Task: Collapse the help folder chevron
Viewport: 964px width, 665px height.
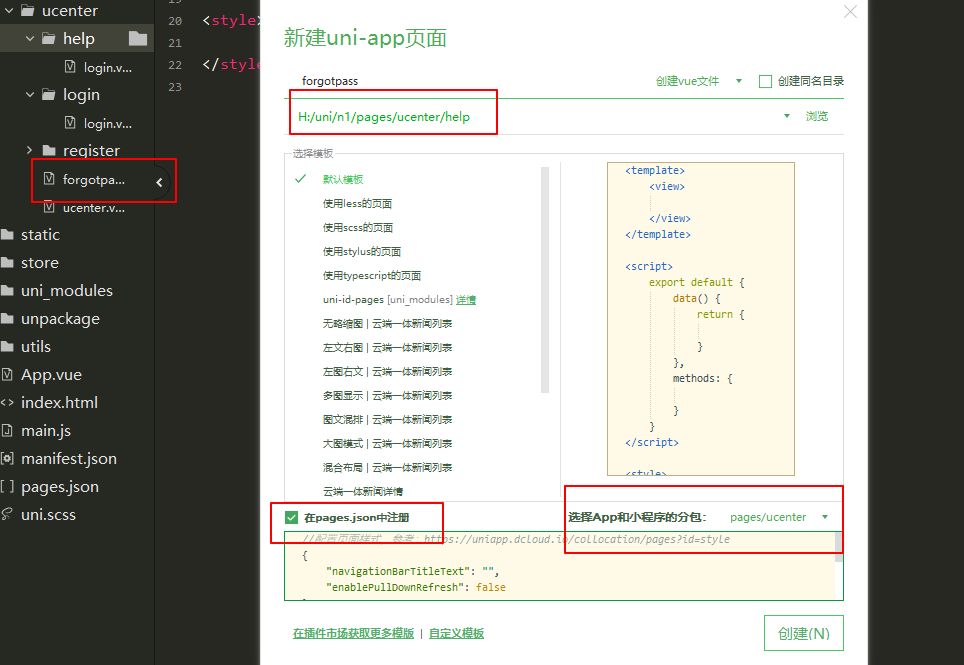Action: click(30, 38)
